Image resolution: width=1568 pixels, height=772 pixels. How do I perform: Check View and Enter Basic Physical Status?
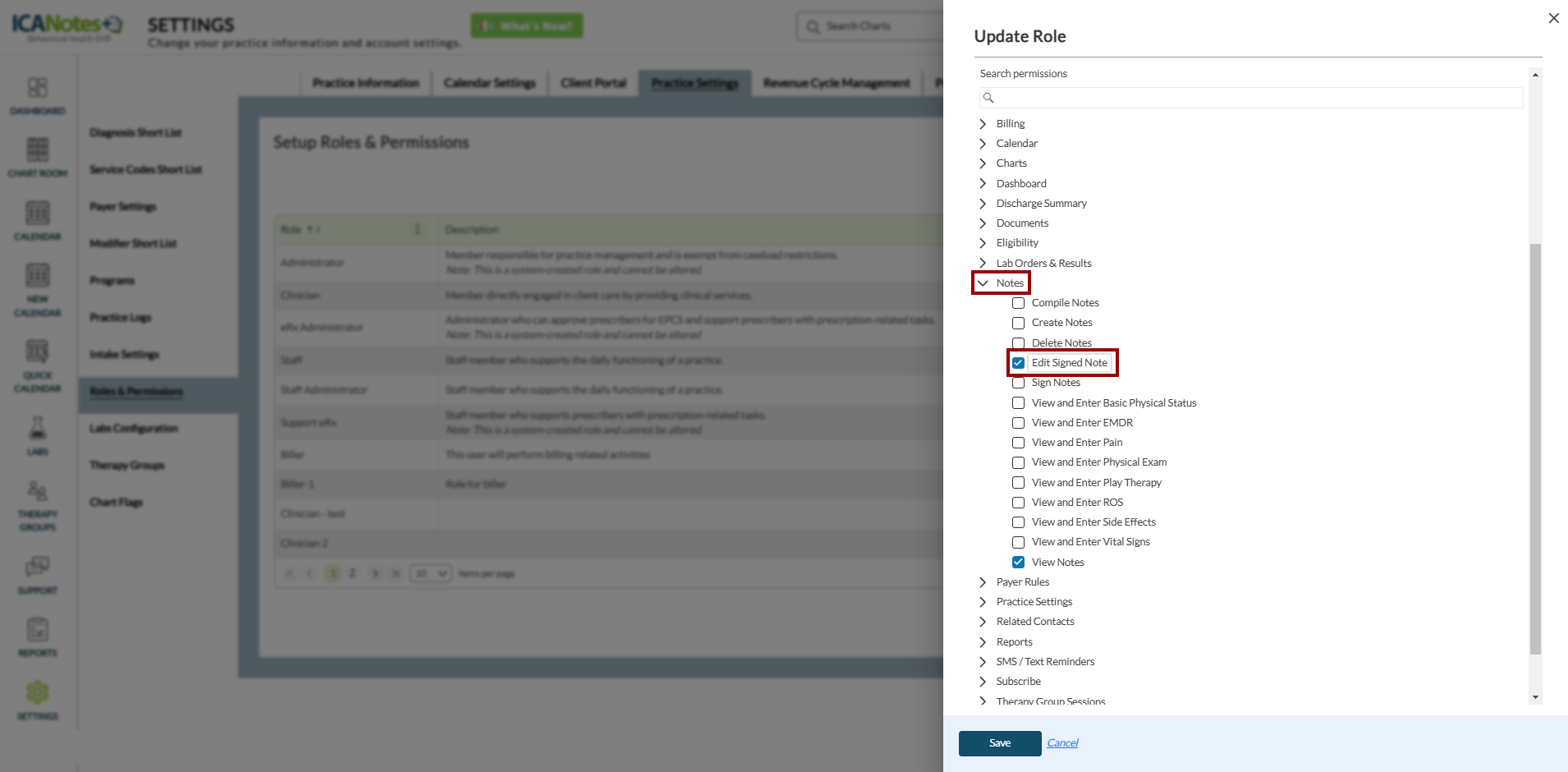pos(1018,403)
